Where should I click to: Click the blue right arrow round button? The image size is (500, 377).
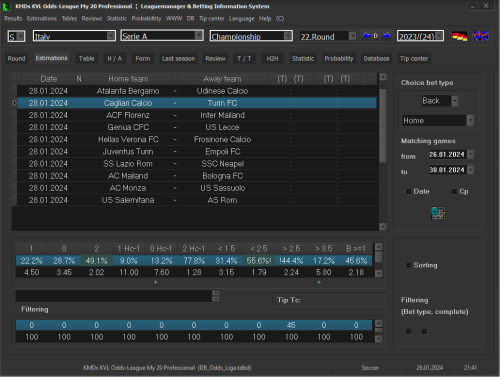pos(386,36)
